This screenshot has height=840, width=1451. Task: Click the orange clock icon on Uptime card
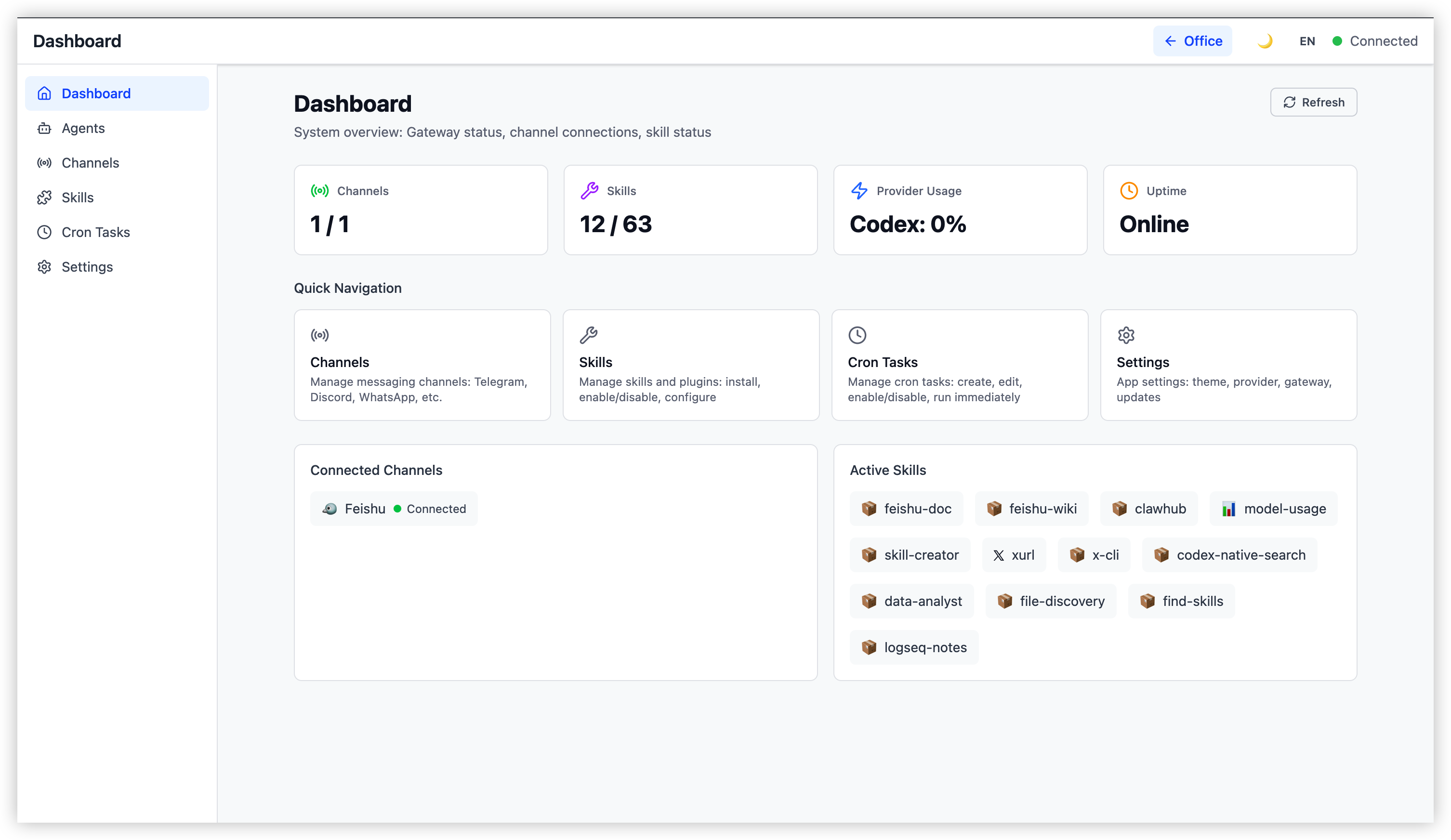[x=1129, y=191]
